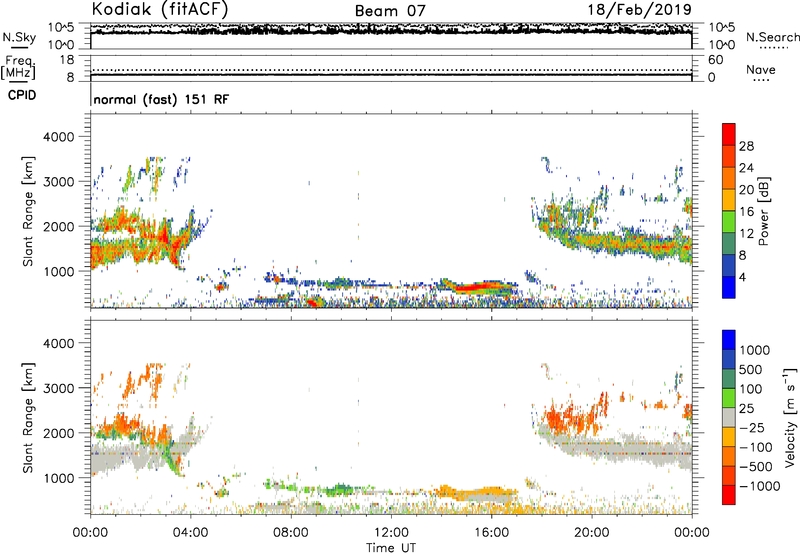Click the '1000' label on velocity panel range axis

58,478
